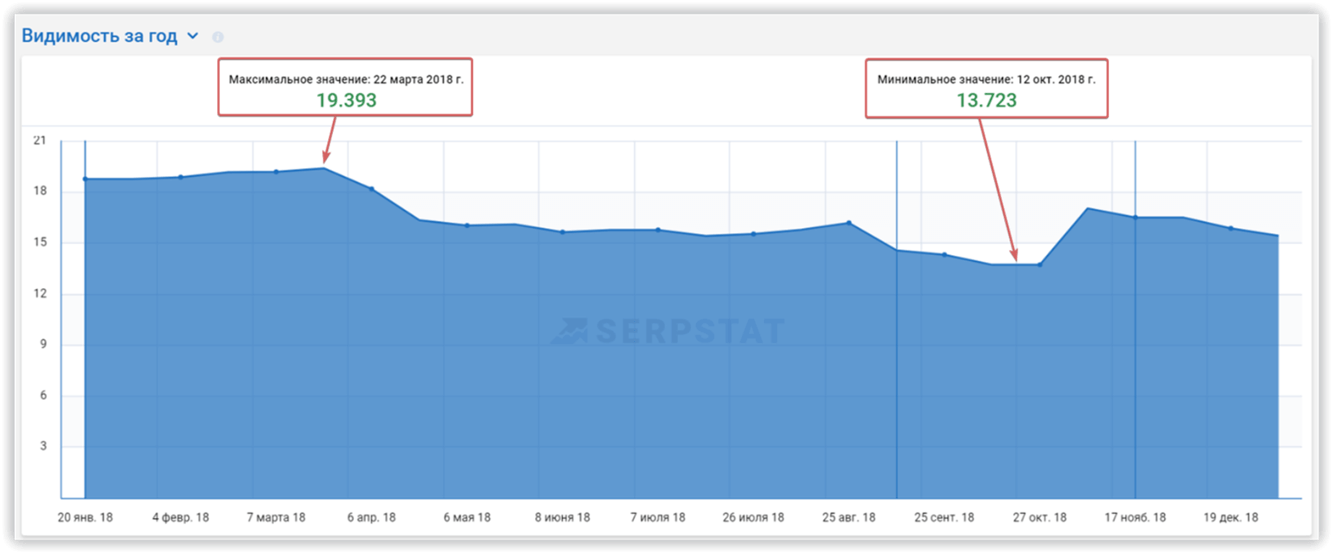The width and height of the screenshot is (1333, 554).
Task: Click the x-axis label 20 янв. 18
Action: pos(85,518)
